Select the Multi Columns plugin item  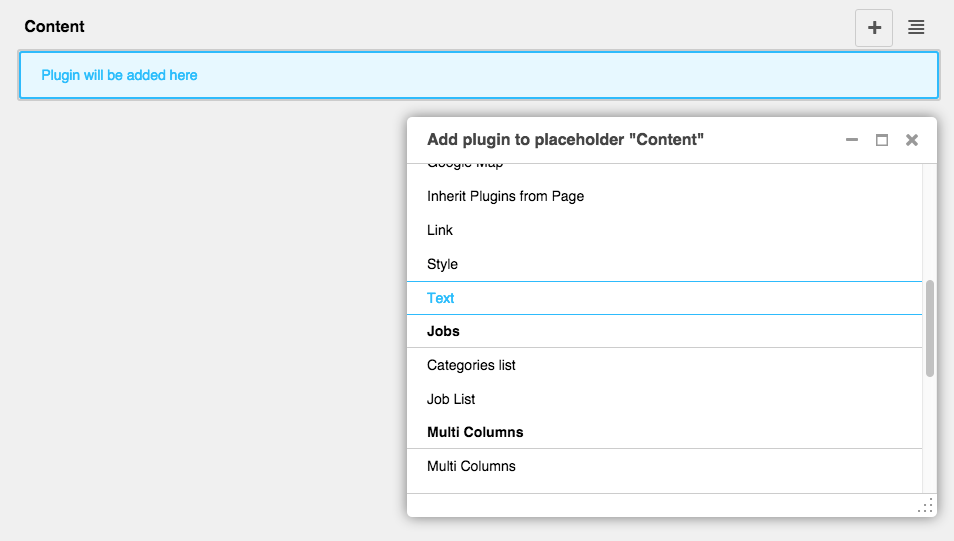pos(471,466)
